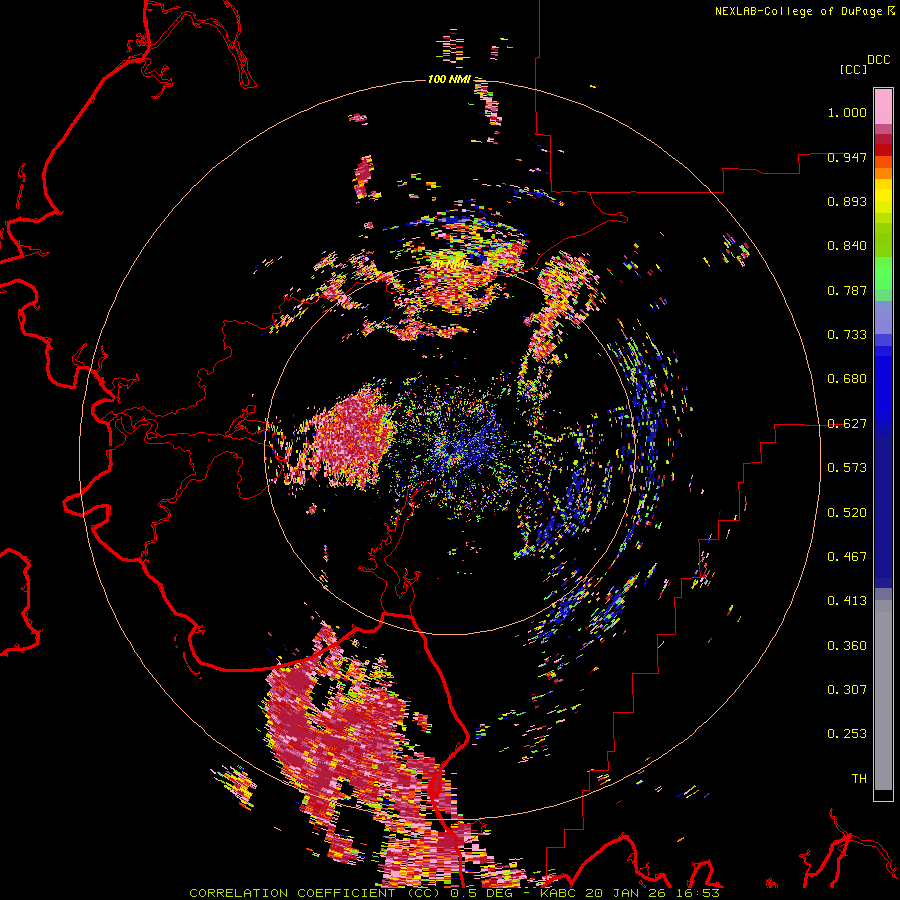Select the 0.787 scale value
The image size is (900, 900).
pos(847,290)
